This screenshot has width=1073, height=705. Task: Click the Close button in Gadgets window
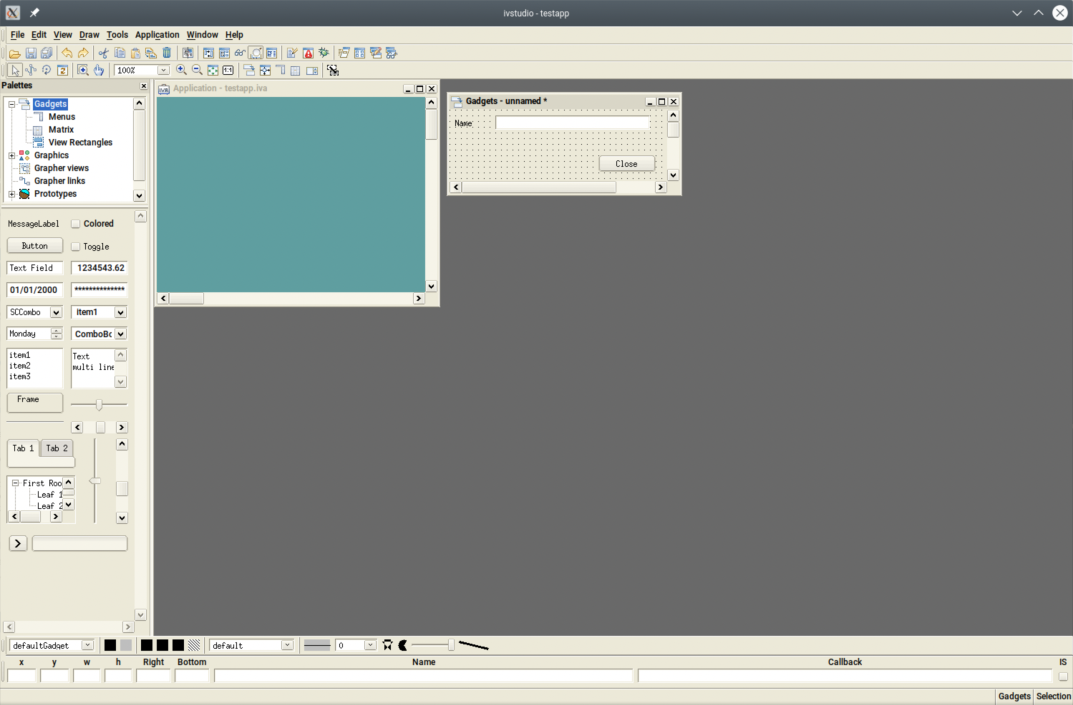[626, 164]
